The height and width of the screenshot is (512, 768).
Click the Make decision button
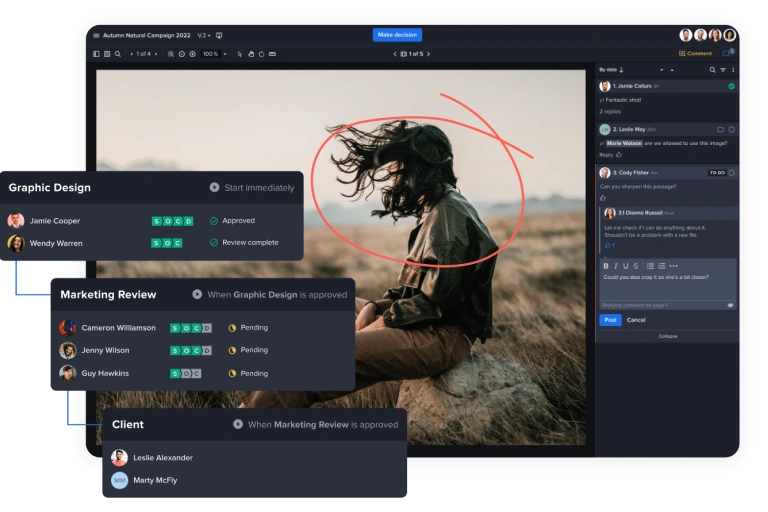pyautogui.click(x=397, y=35)
